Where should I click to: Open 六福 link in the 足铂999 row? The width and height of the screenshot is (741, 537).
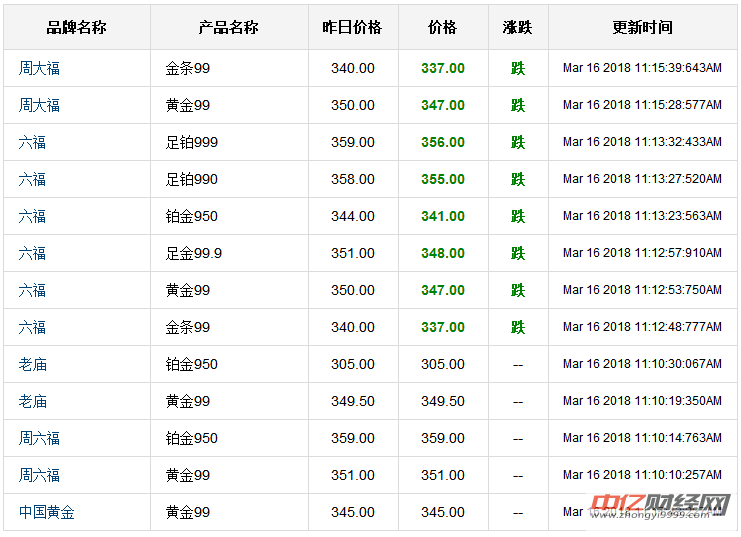pos(32,142)
